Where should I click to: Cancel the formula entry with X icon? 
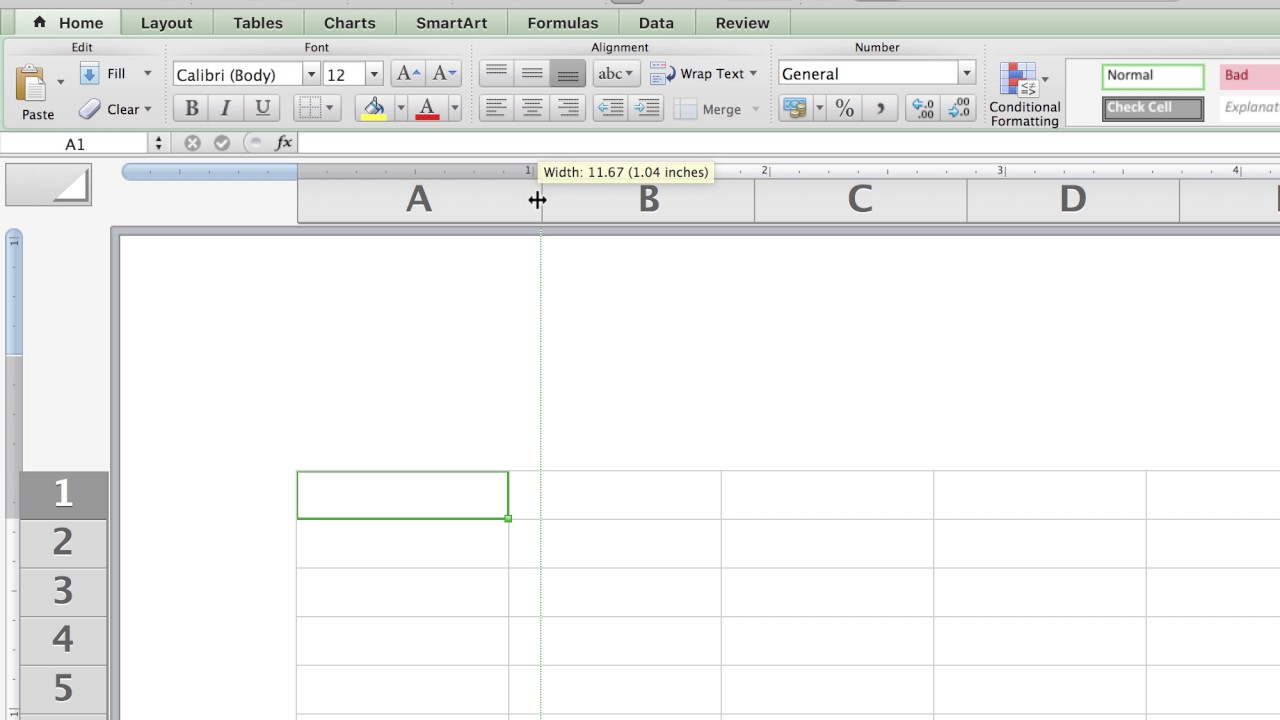click(x=192, y=143)
